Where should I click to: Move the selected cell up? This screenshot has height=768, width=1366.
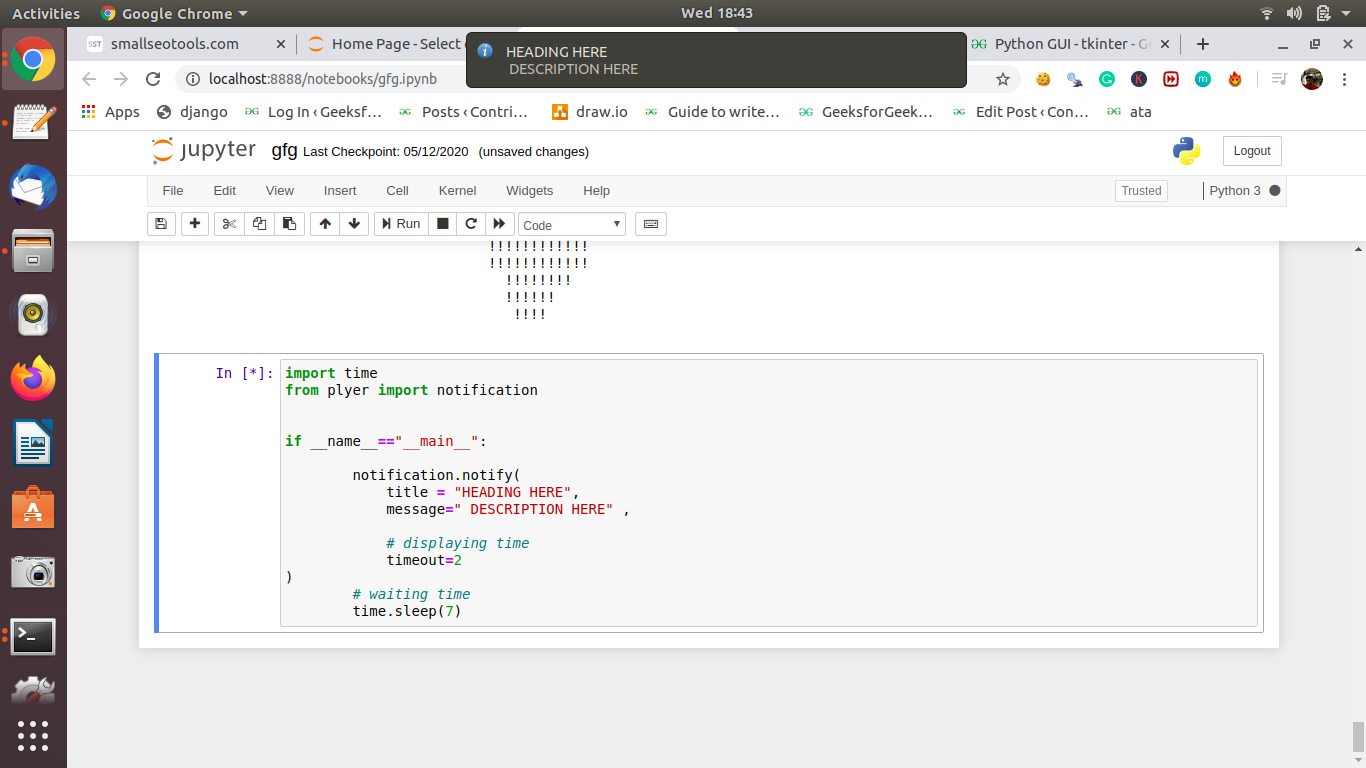pos(325,224)
